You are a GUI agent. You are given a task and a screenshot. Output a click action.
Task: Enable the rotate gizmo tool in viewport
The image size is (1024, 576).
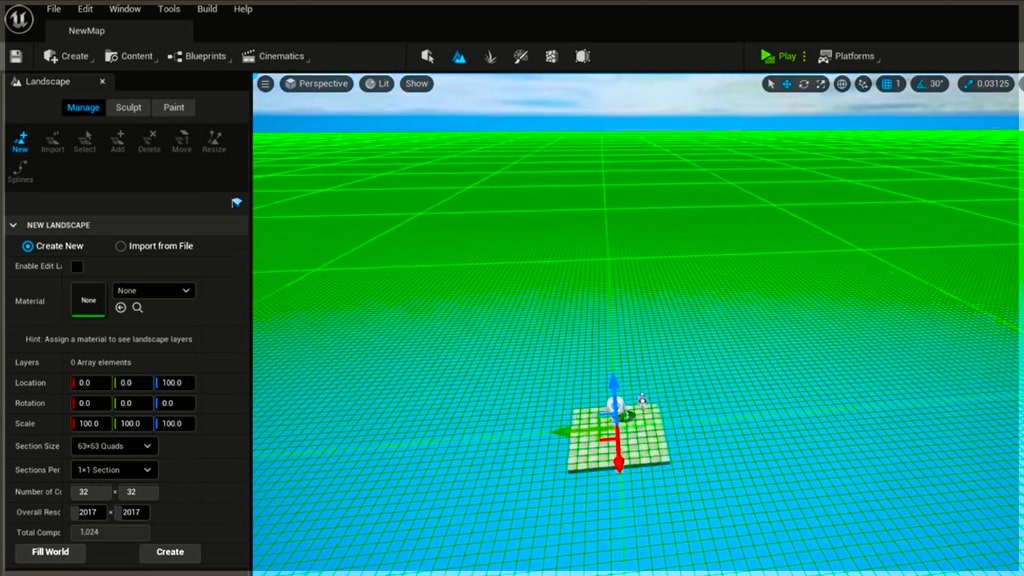coord(804,84)
